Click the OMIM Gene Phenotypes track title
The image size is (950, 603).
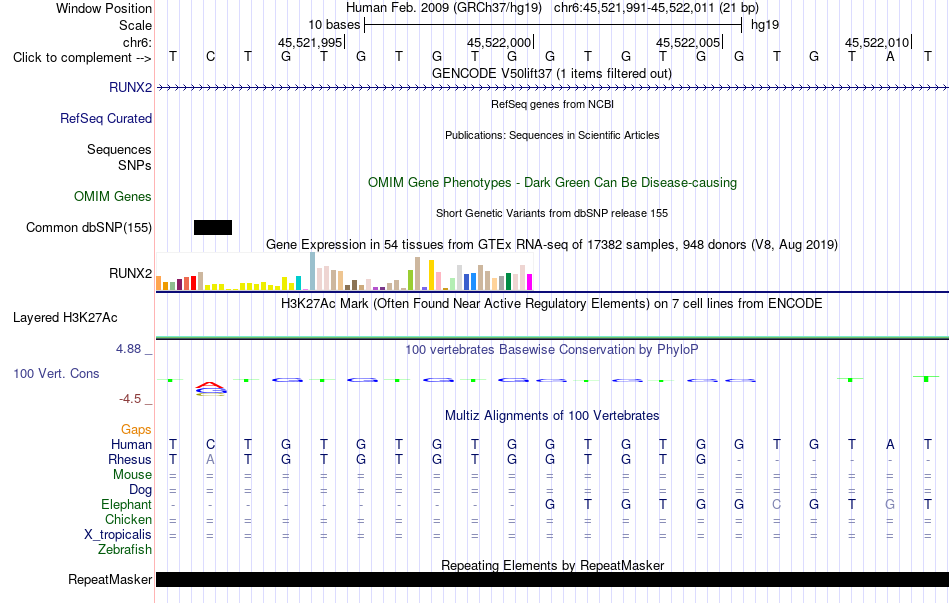[552, 182]
